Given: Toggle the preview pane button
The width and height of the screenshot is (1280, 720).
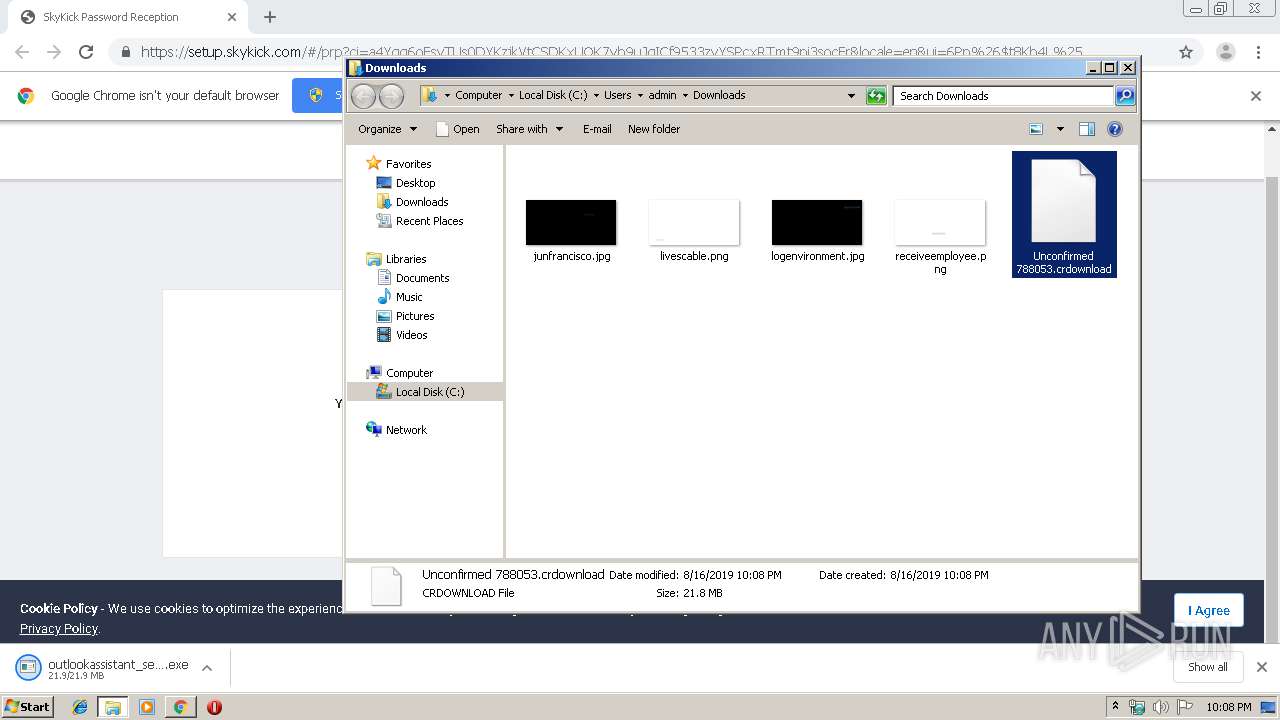Looking at the screenshot, I should click(1087, 129).
